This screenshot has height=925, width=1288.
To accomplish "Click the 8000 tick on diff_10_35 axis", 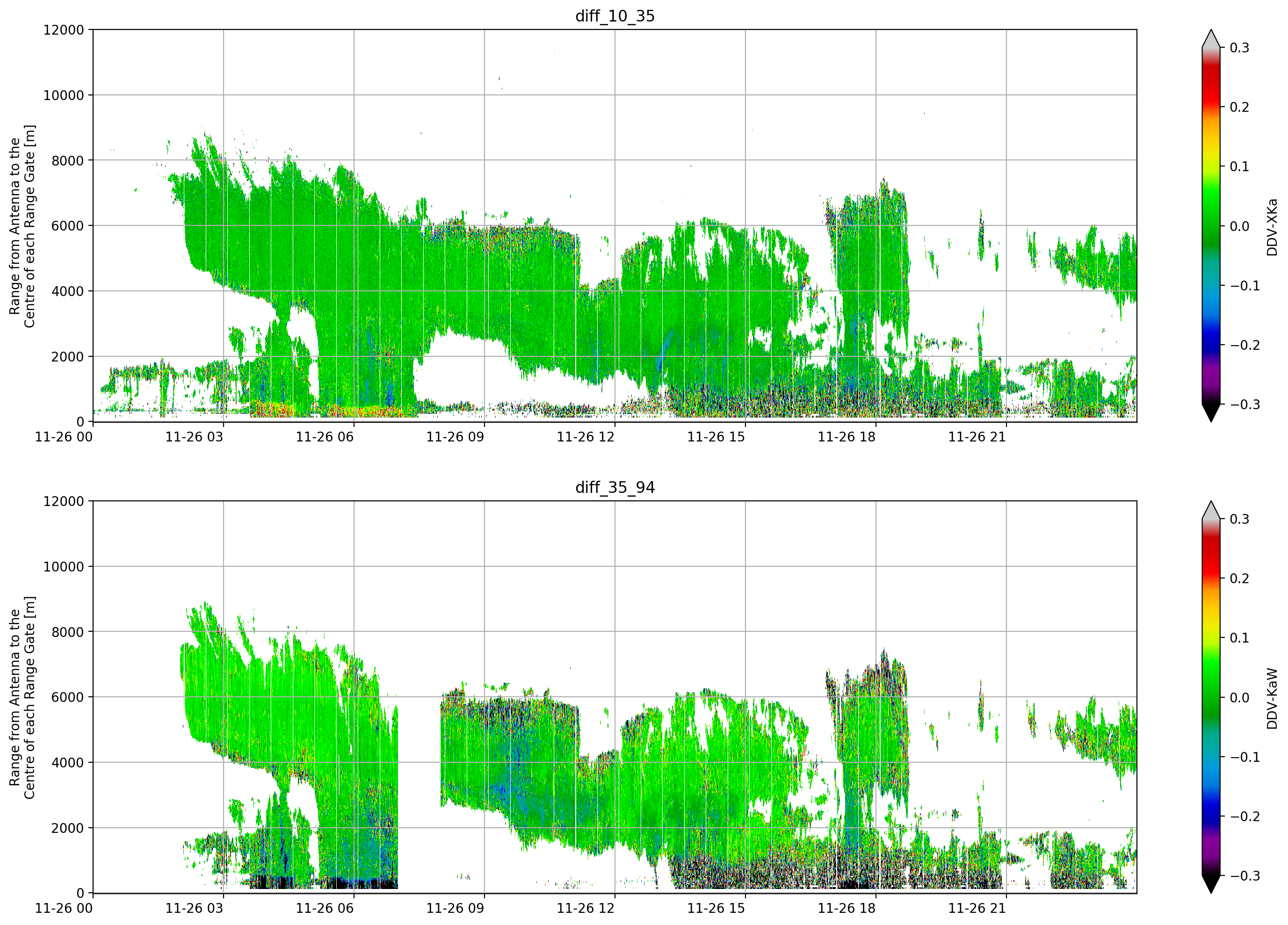I will pos(67,161).
